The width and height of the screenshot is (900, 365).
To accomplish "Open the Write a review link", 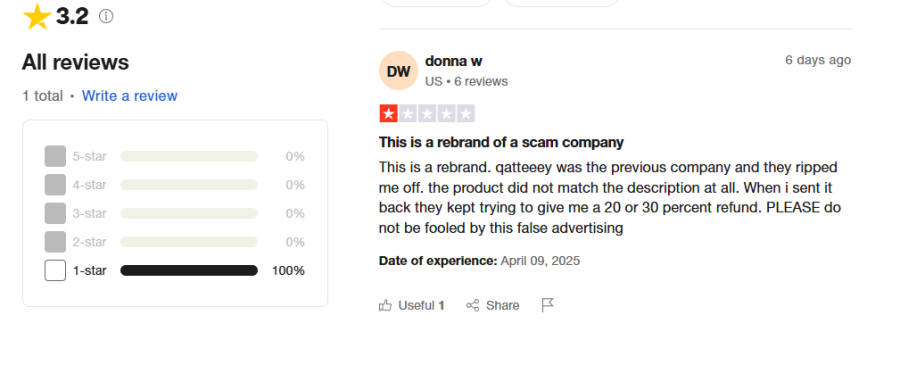I will tap(130, 96).
